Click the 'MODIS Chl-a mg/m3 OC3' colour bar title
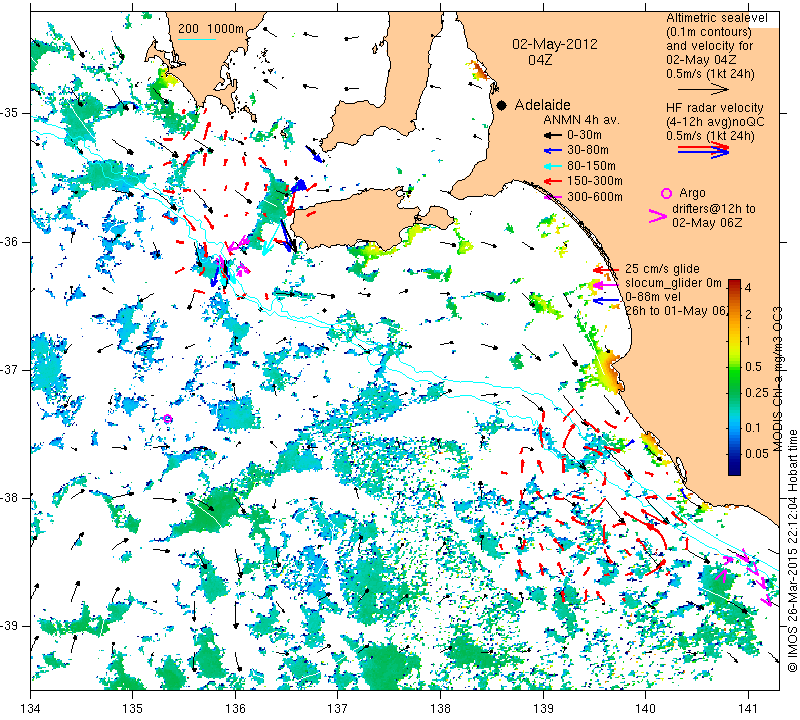The height and width of the screenshot is (720, 800). (778, 379)
